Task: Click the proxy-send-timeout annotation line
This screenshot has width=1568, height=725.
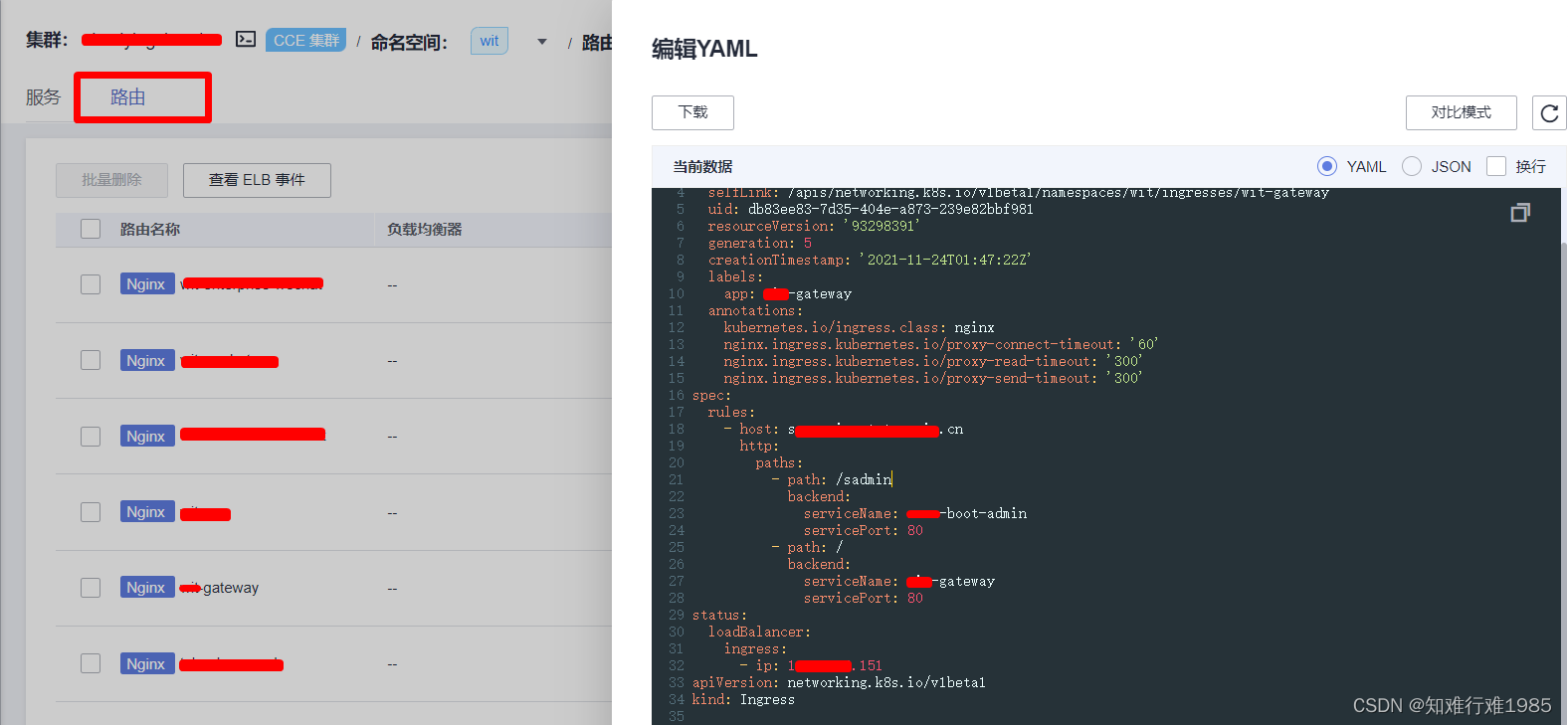Action: pos(932,378)
